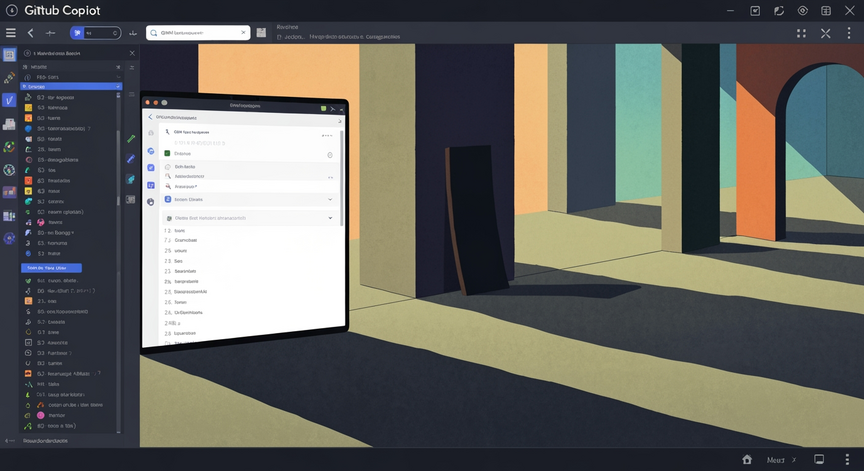Click the highlighted grid icon in the activity bar
Image resolution: width=864 pixels, height=471 pixels.
pos(9,55)
